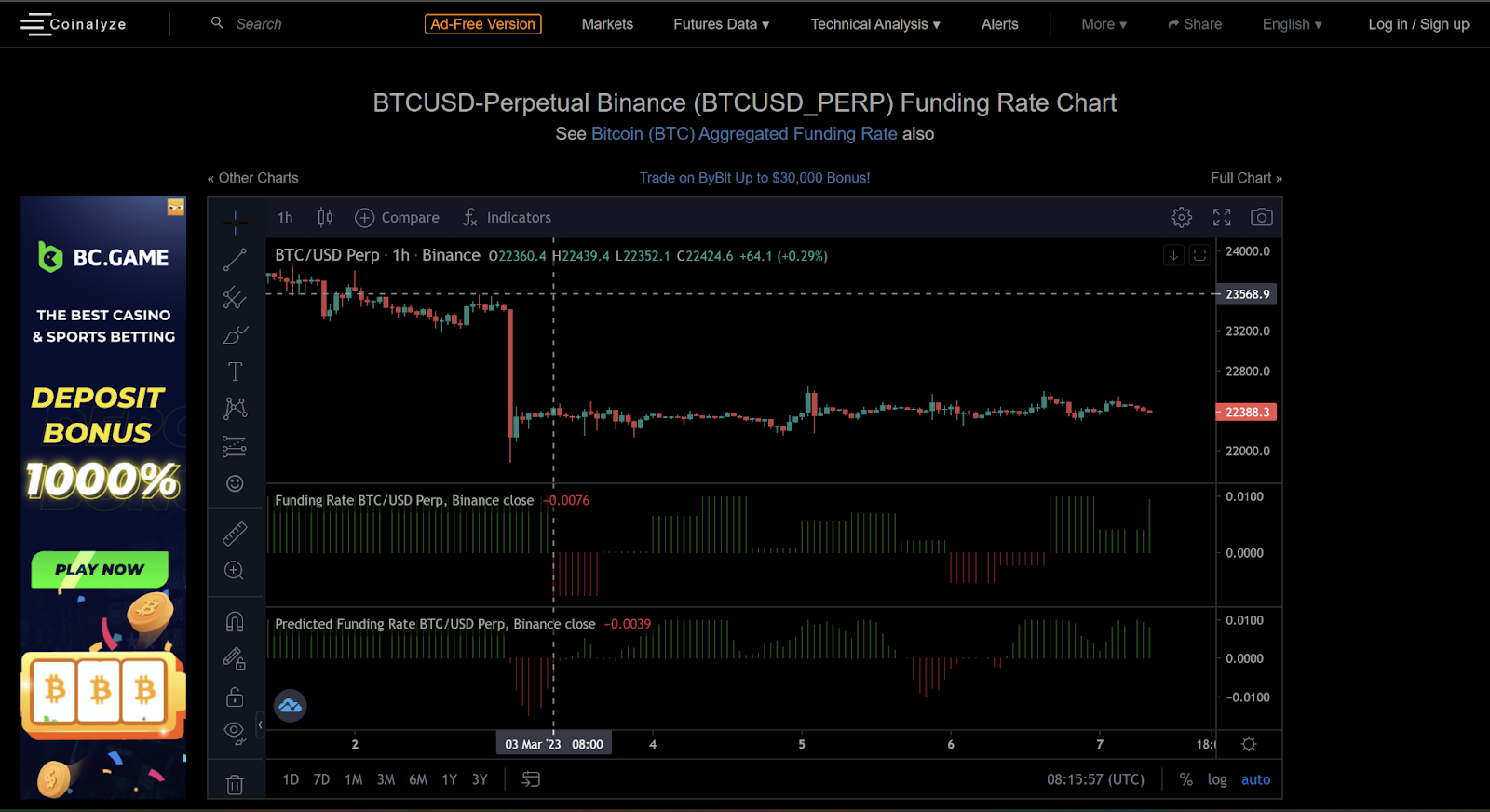Screen dimensions: 1490x812
Task: Enter fullscreen chart mode
Action: pyautogui.click(x=1222, y=217)
